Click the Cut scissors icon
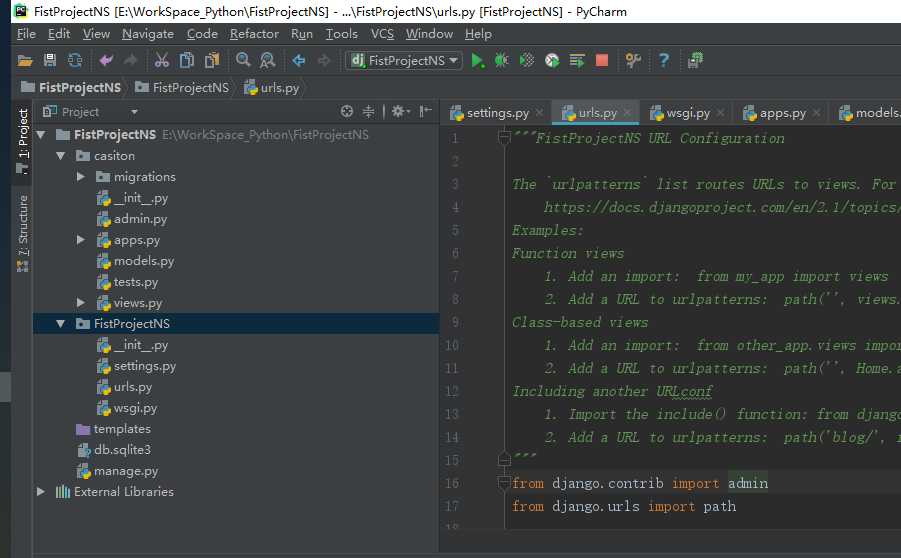The image size is (901, 558). (x=161, y=60)
